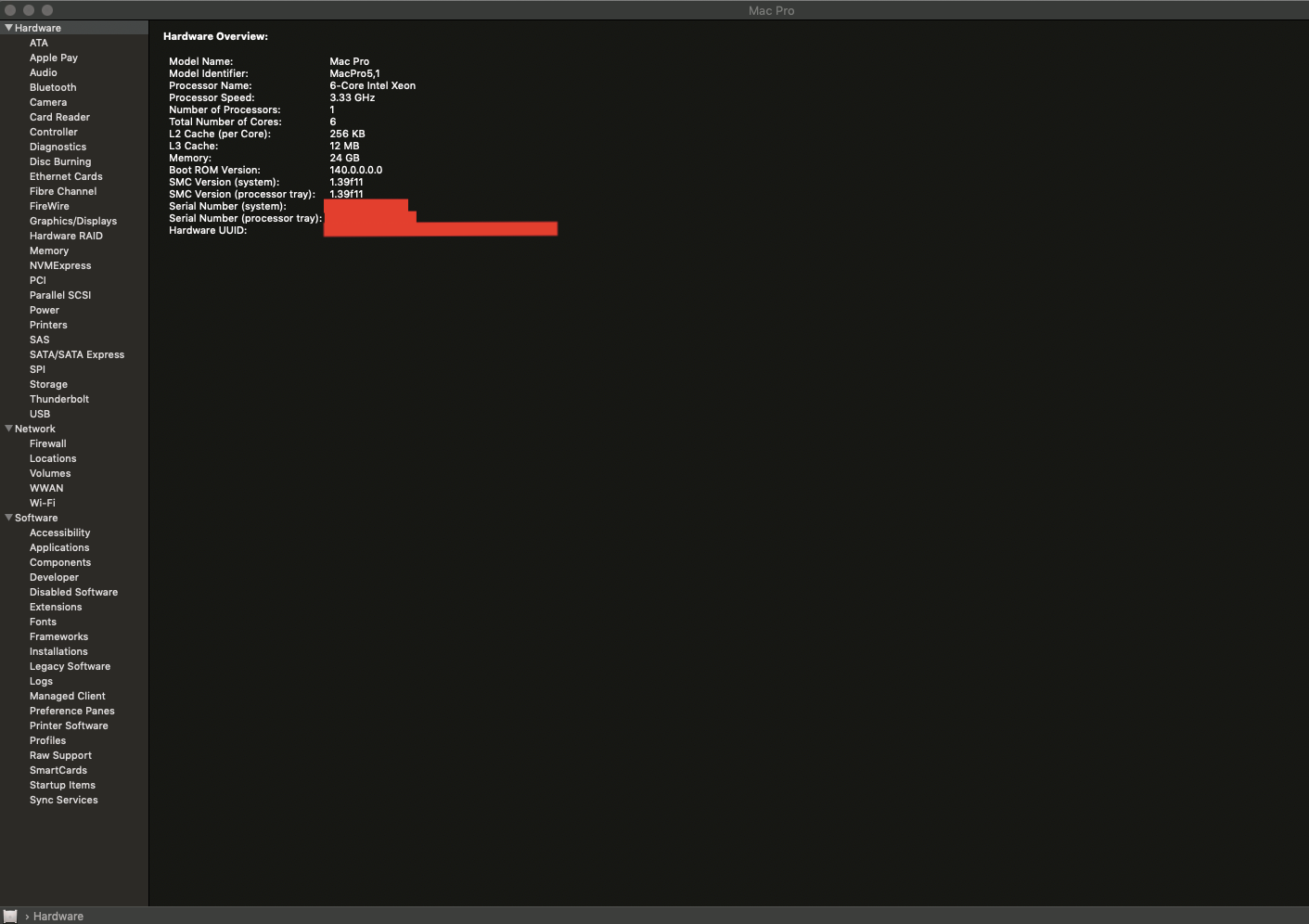Open the PCI entry

(38, 280)
